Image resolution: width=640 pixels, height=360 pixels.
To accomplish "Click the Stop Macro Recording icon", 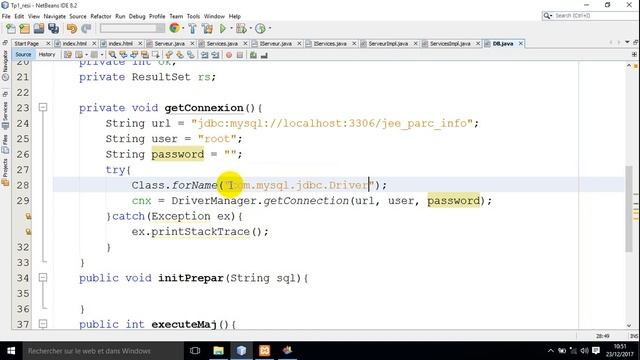I will [x=240, y=55].
